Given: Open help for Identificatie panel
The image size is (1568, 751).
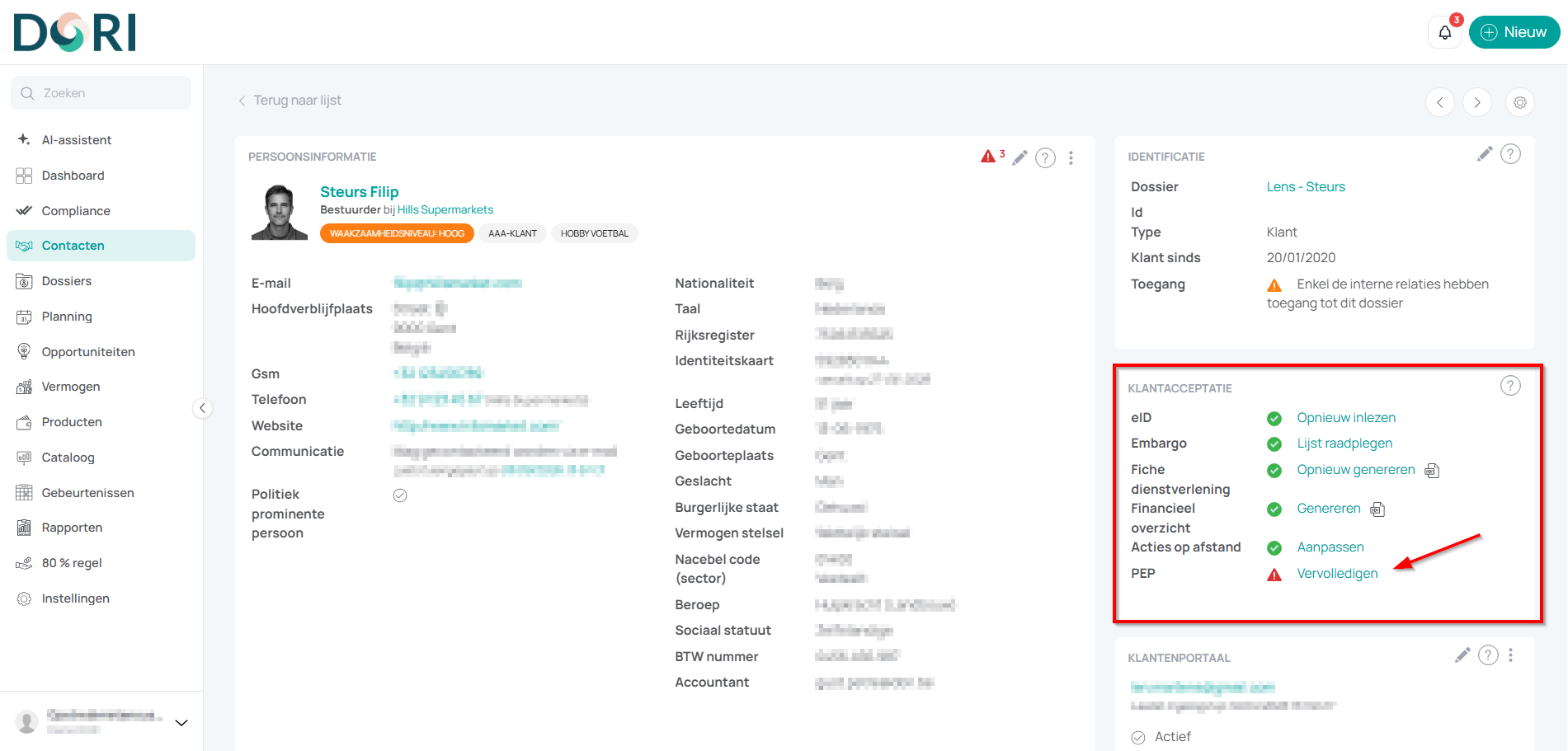Looking at the screenshot, I should (1510, 154).
